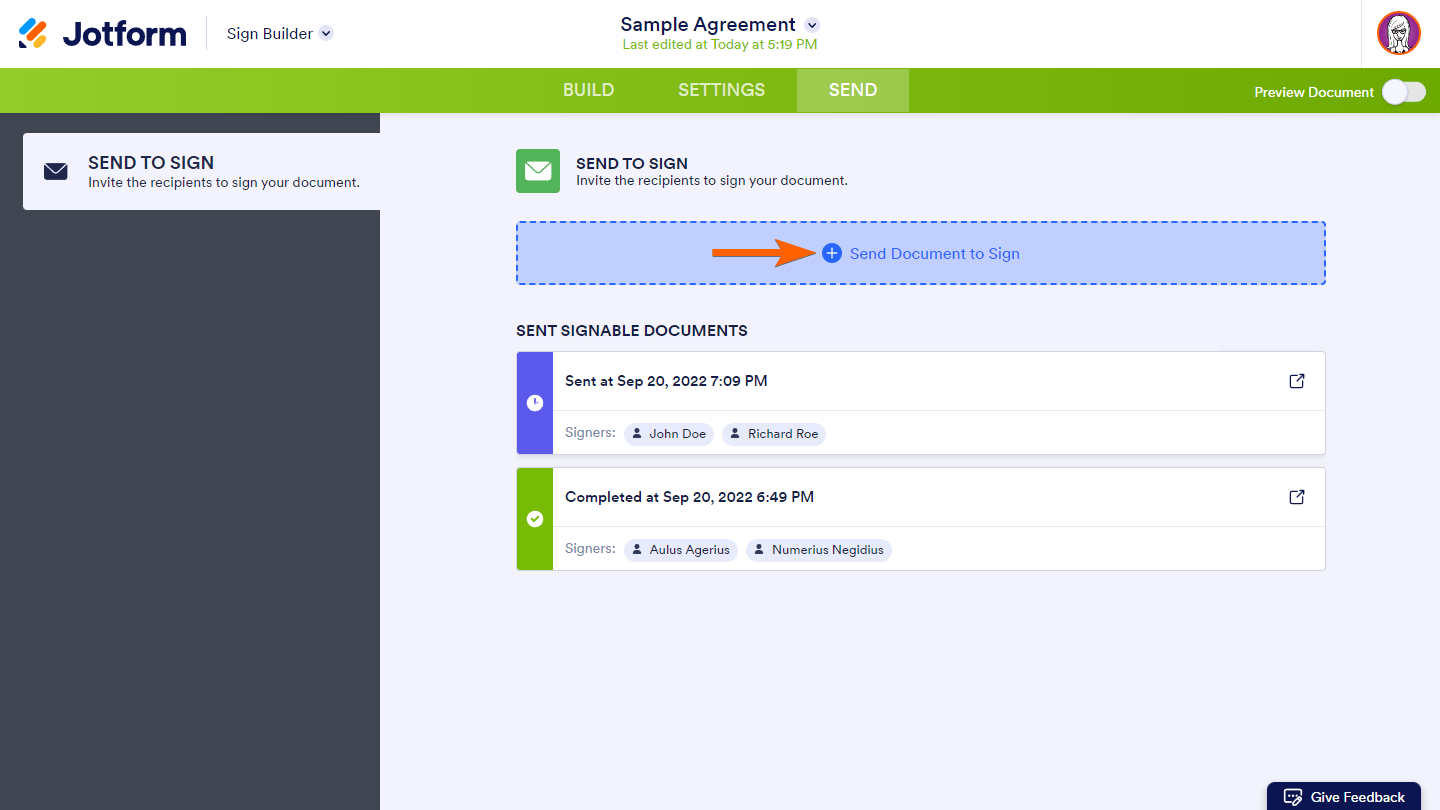This screenshot has width=1440, height=810.
Task: Click the Richard Roe signer chip
Action: point(774,434)
